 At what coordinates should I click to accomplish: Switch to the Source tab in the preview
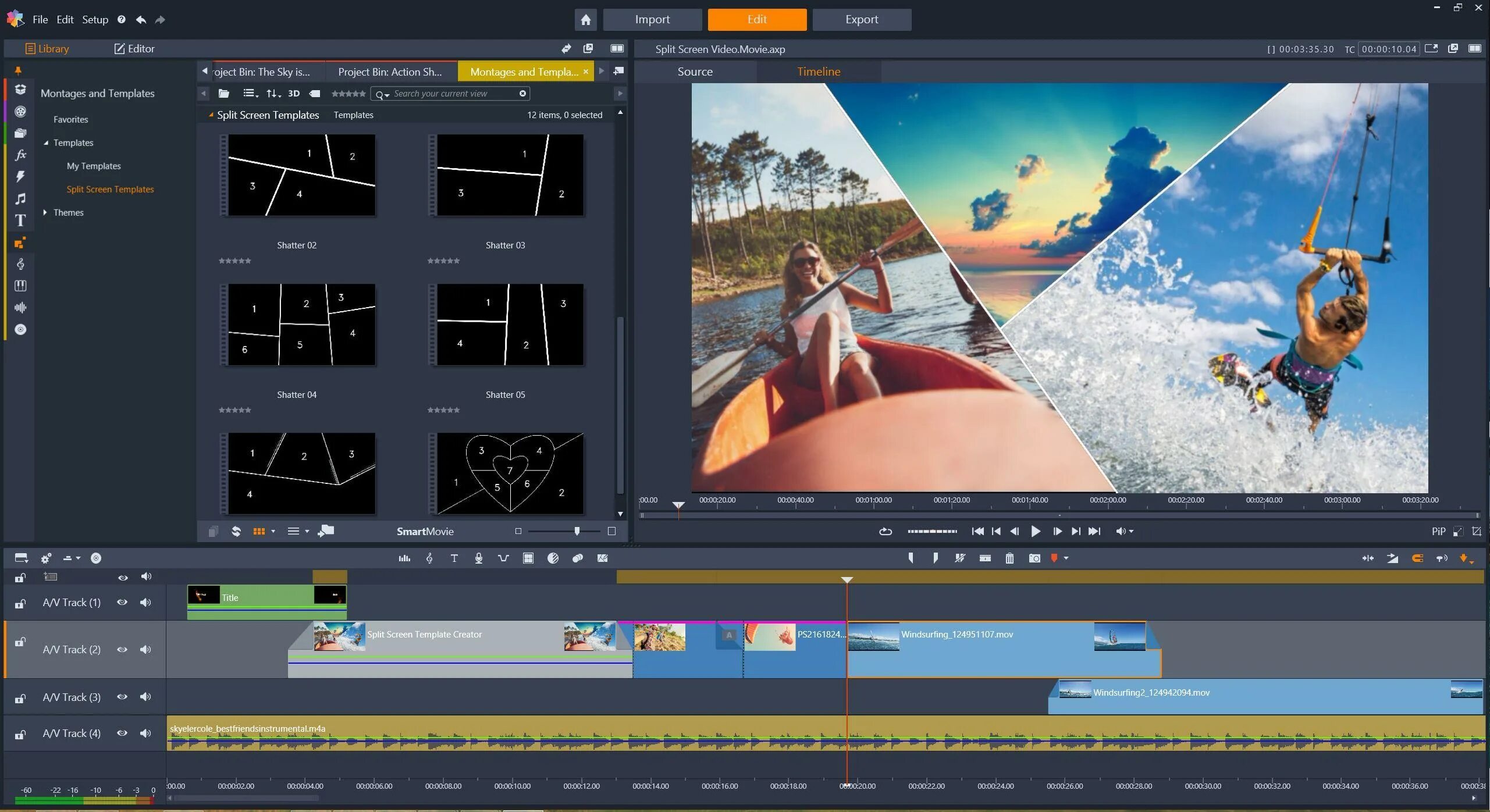coord(695,71)
